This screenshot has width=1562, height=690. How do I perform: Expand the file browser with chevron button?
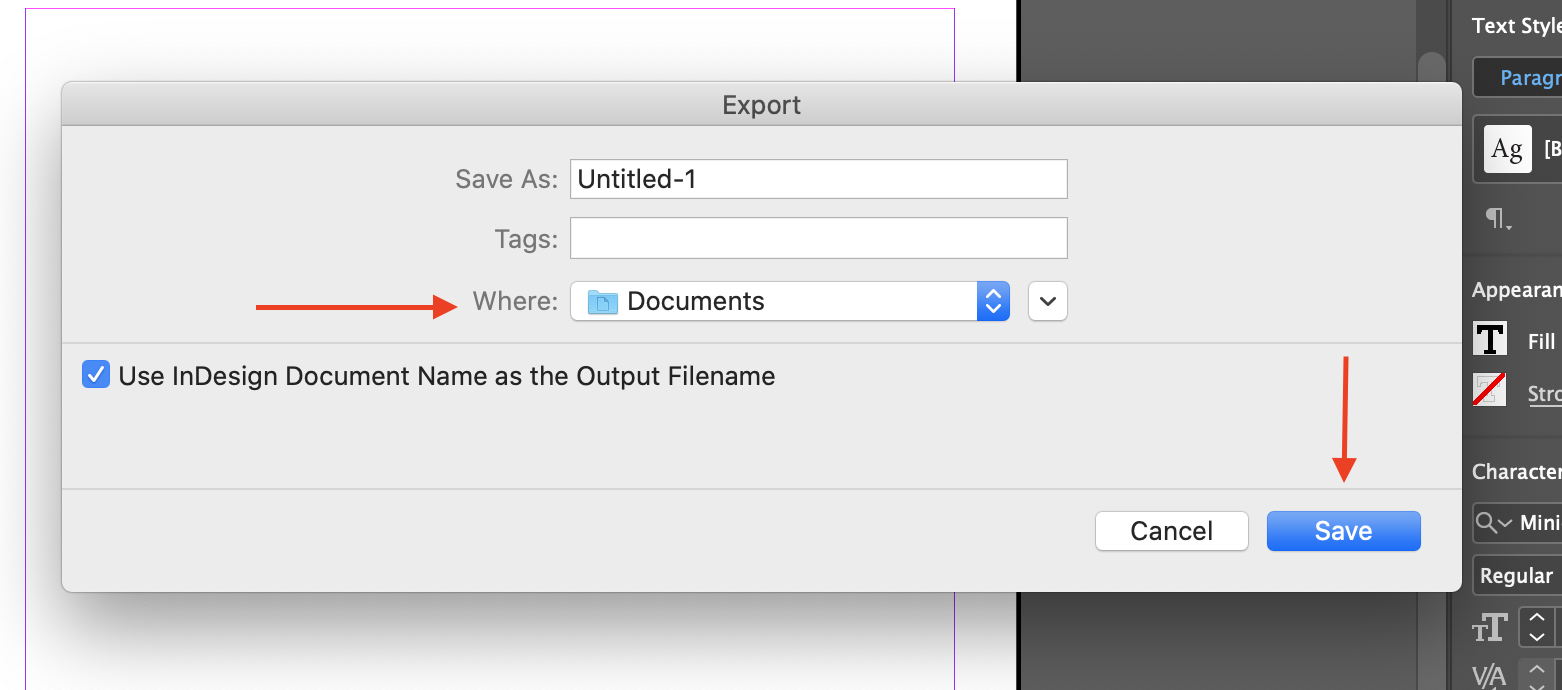coord(1047,301)
